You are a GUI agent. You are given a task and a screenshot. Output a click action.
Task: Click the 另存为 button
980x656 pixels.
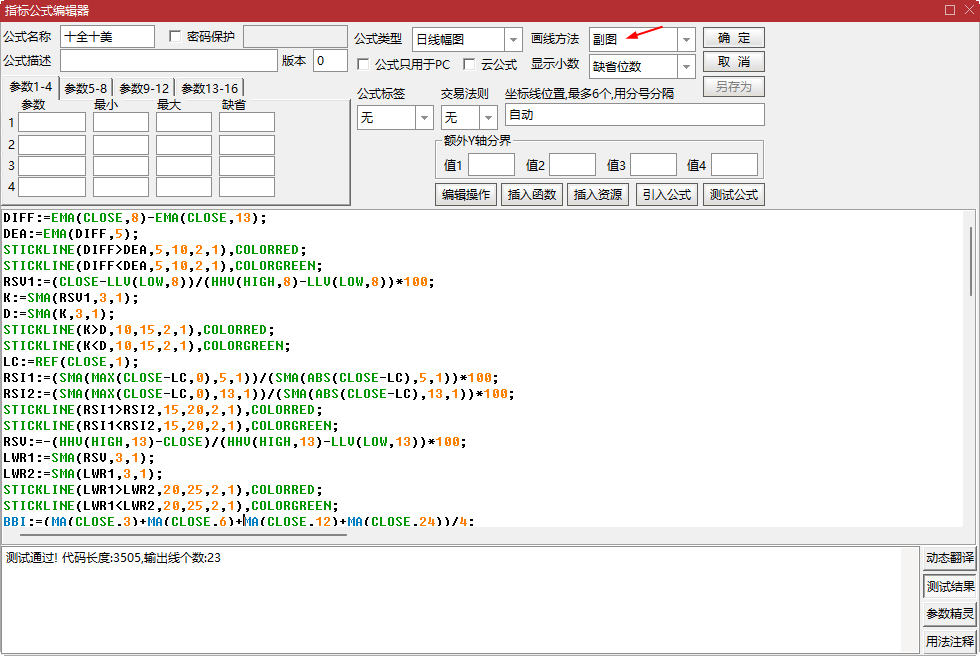pyautogui.click(x=734, y=86)
